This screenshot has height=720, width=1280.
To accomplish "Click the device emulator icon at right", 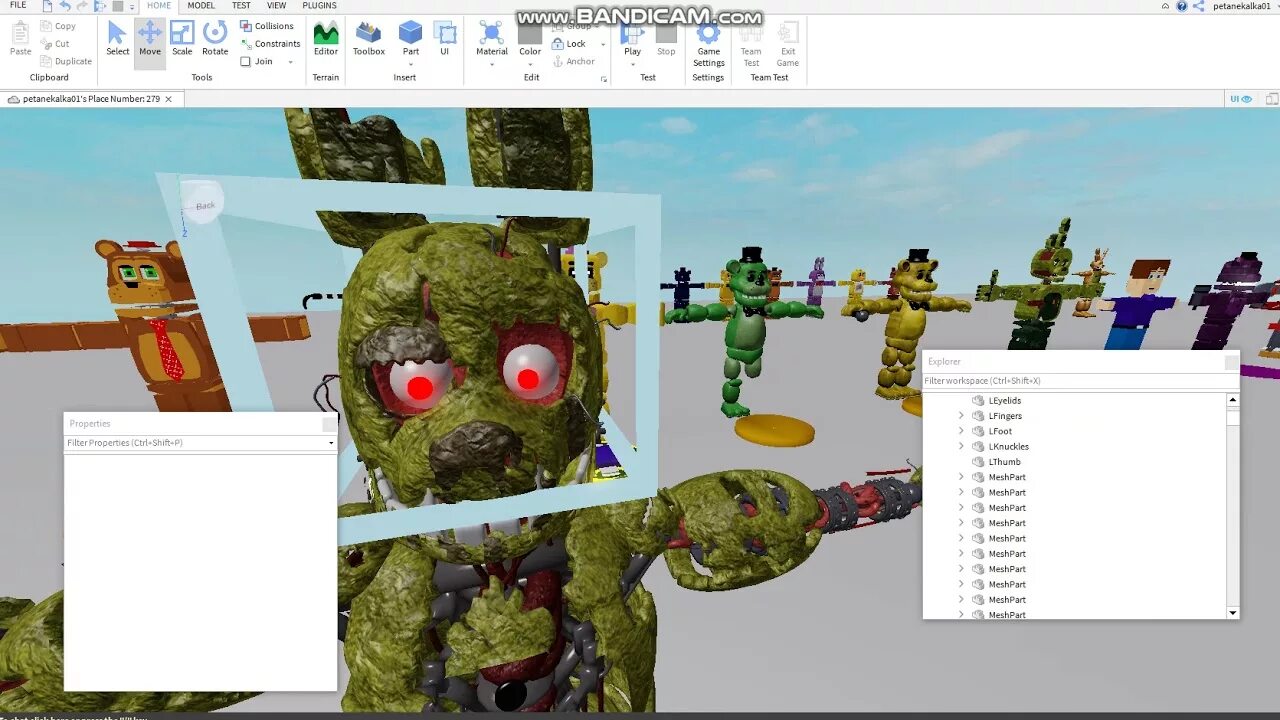I will pyautogui.click(x=1272, y=99).
